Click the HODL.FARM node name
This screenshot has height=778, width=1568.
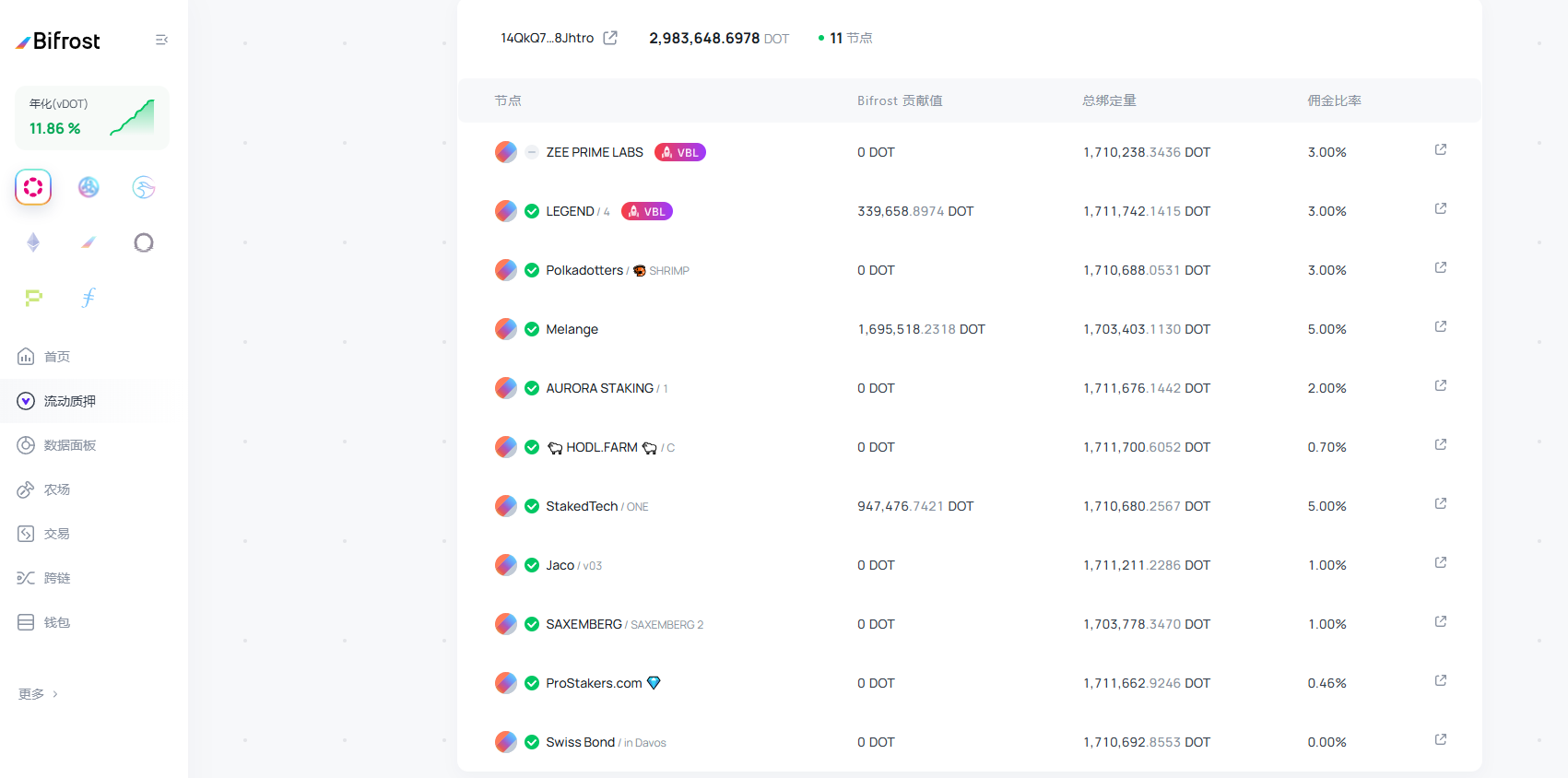[602, 447]
